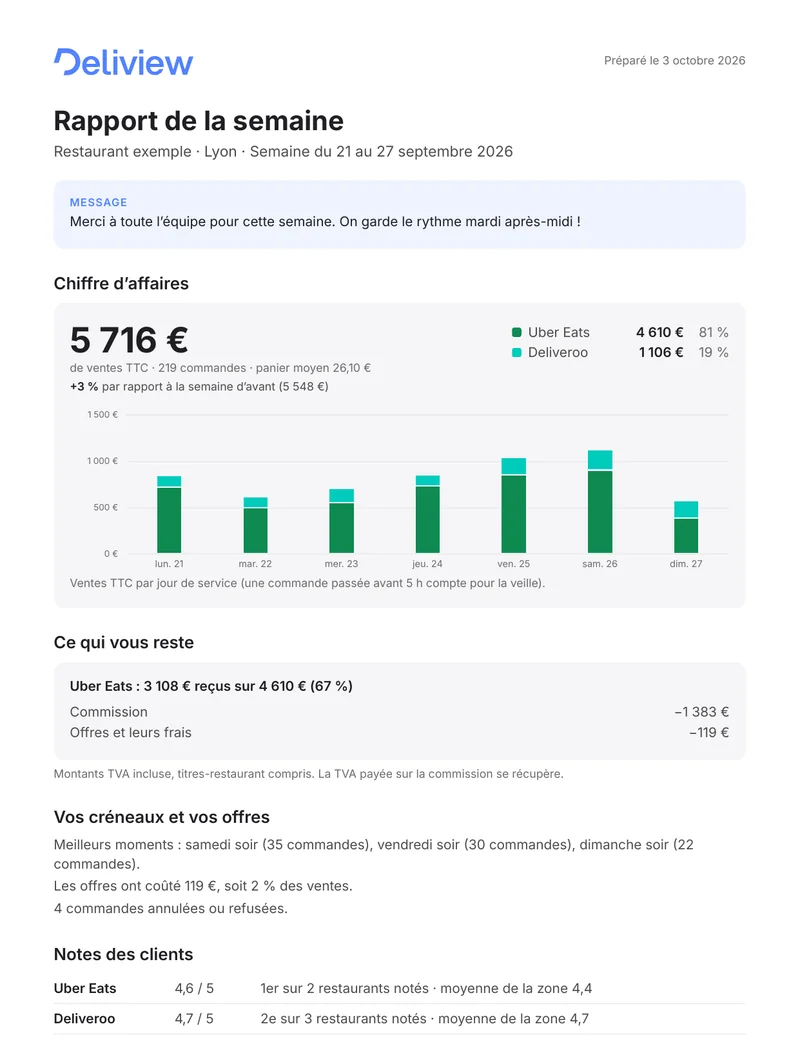Click the '−1 383 €' commission amount
This screenshot has height=1051, width=800.
coord(702,713)
